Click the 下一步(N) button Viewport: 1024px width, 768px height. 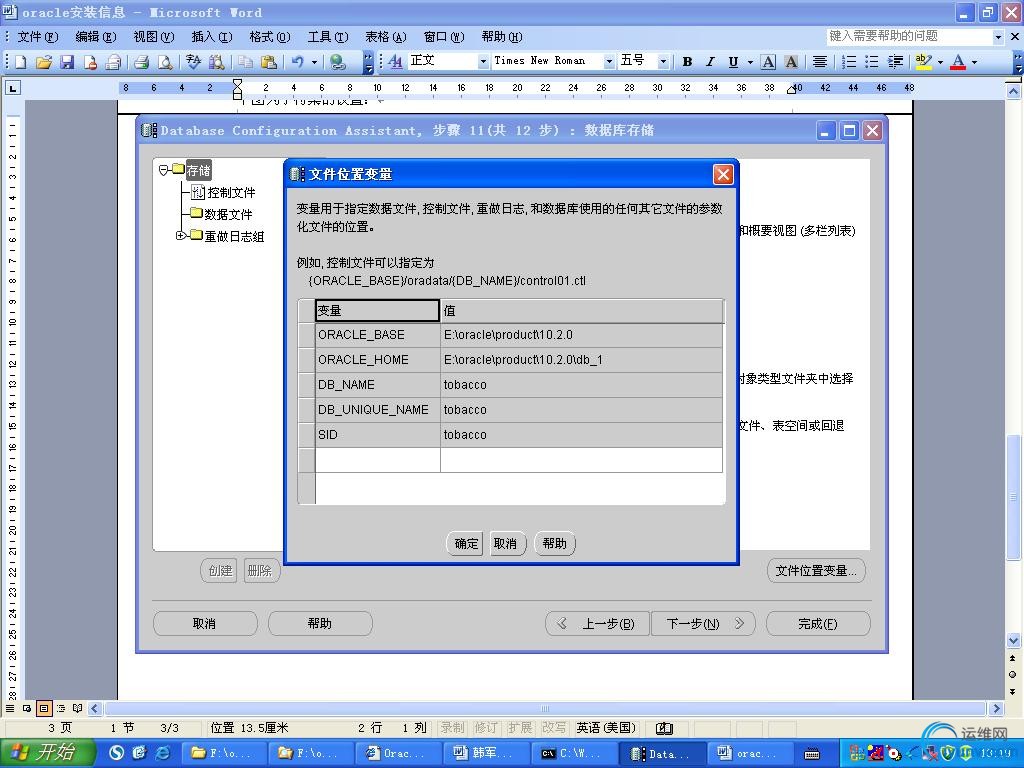pyautogui.click(x=703, y=624)
